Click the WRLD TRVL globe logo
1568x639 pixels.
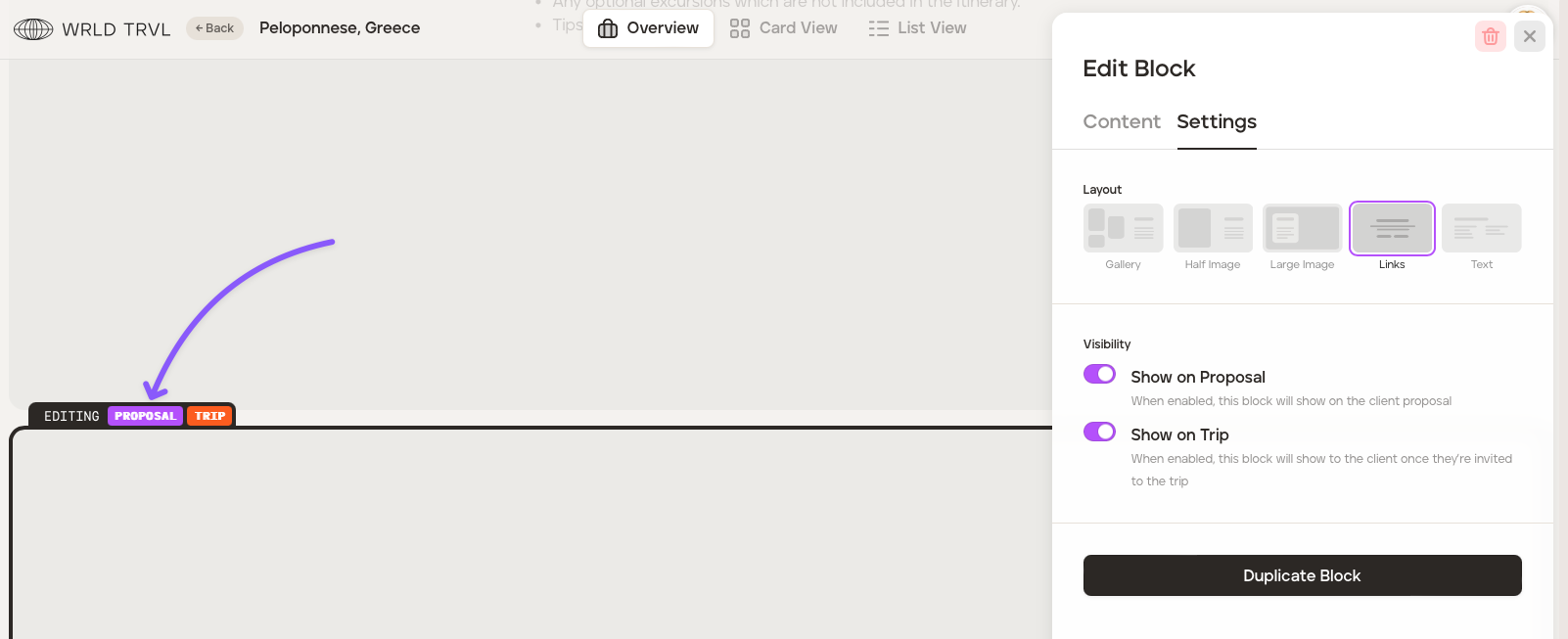tap(33, 29)
